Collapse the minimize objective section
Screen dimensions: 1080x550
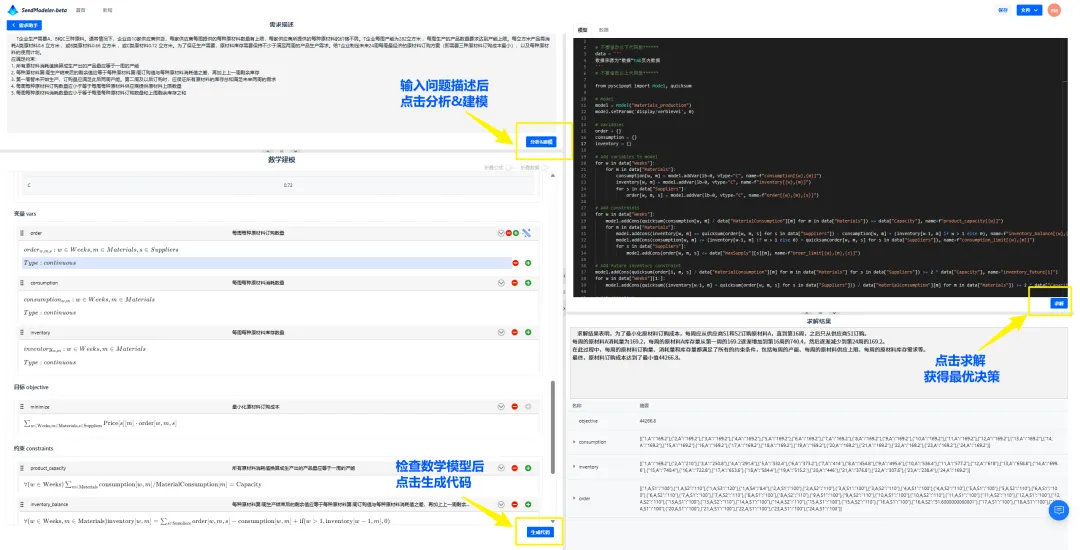pos(501,407)
